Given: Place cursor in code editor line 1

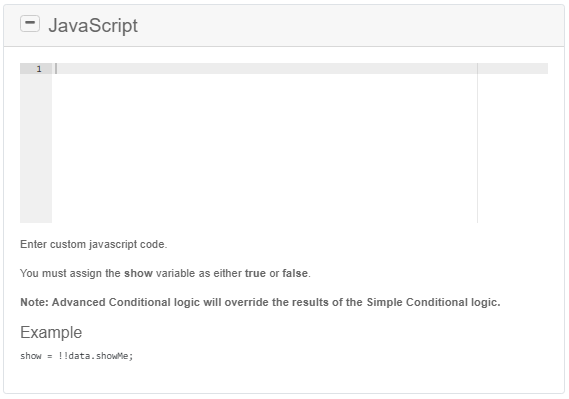Looking at the screenshot, I should coord(266,69).
